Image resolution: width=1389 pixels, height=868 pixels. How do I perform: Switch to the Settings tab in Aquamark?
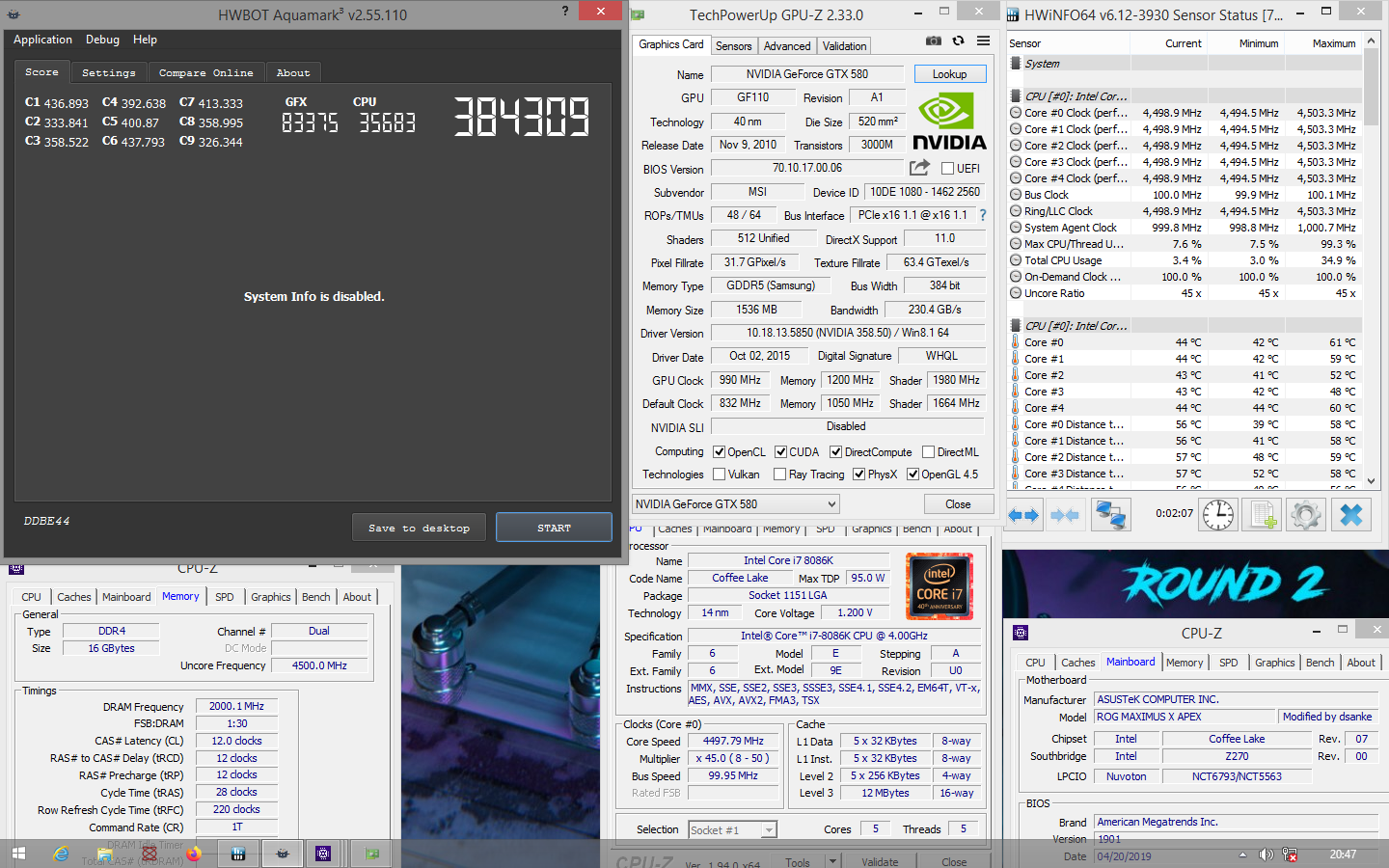[x=109, y=73]
